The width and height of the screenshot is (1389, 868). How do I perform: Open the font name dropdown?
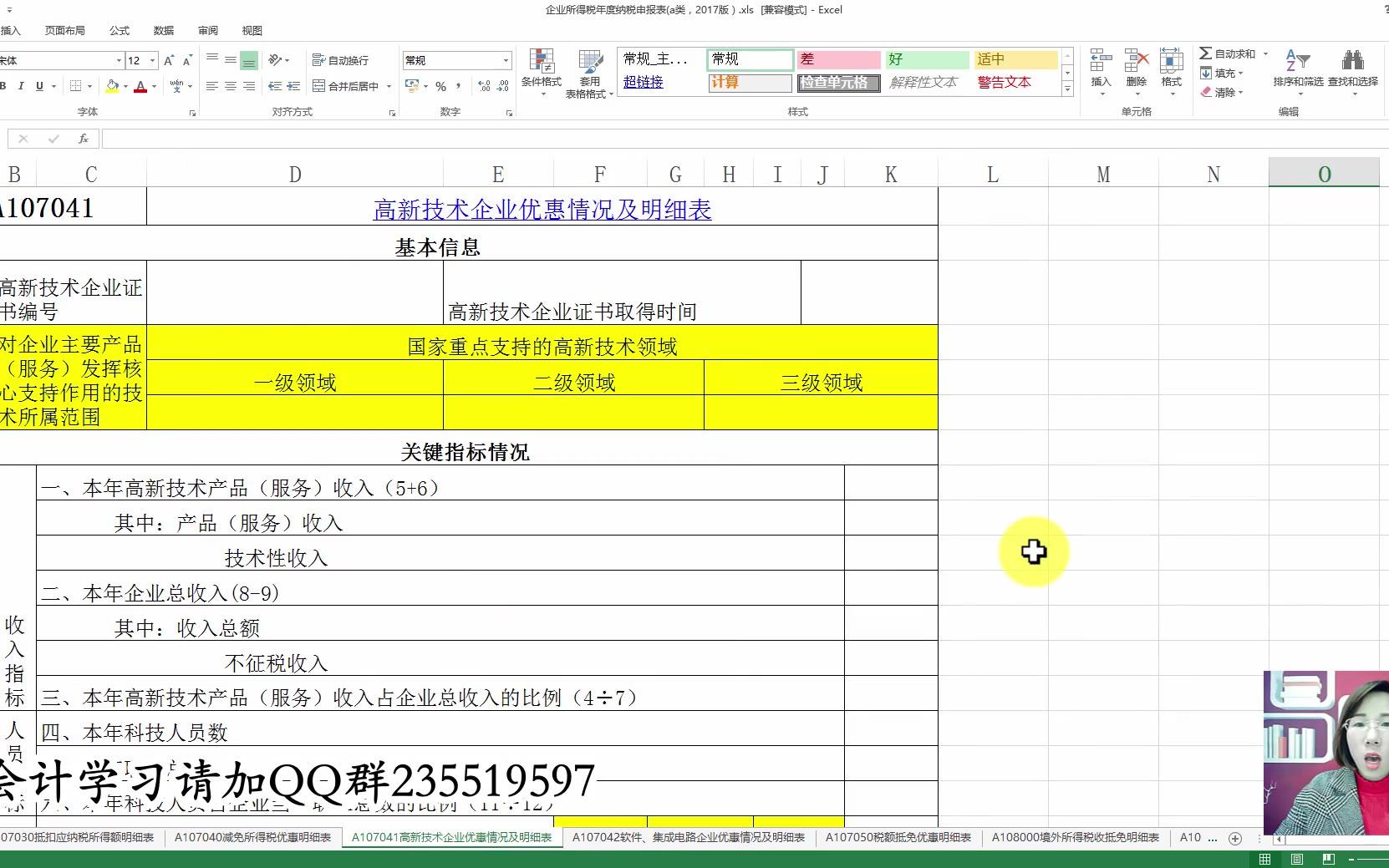coord(119,59)
